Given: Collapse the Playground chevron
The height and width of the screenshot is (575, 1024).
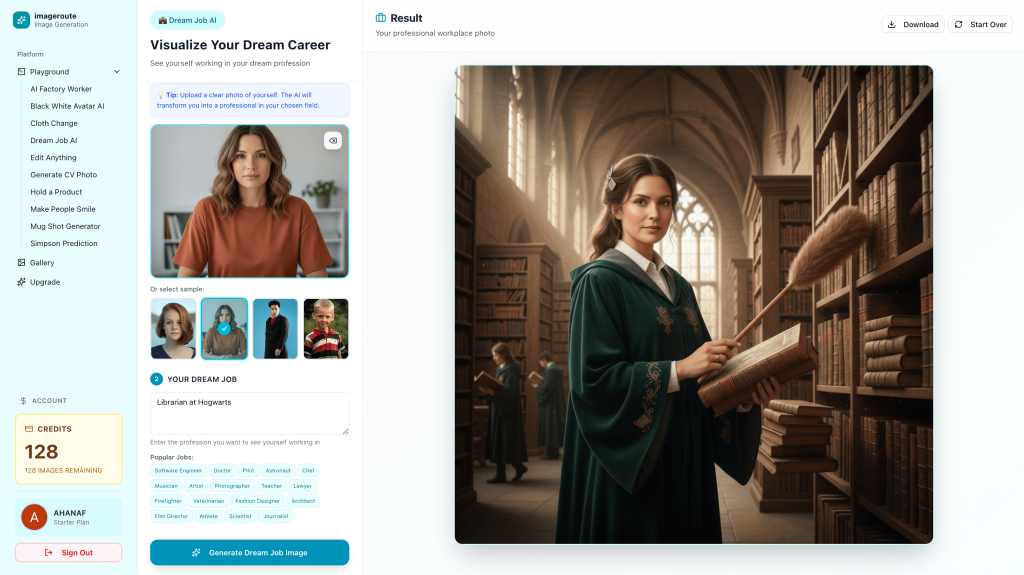Looking at the screenshot, I should [x=117, y=72].
